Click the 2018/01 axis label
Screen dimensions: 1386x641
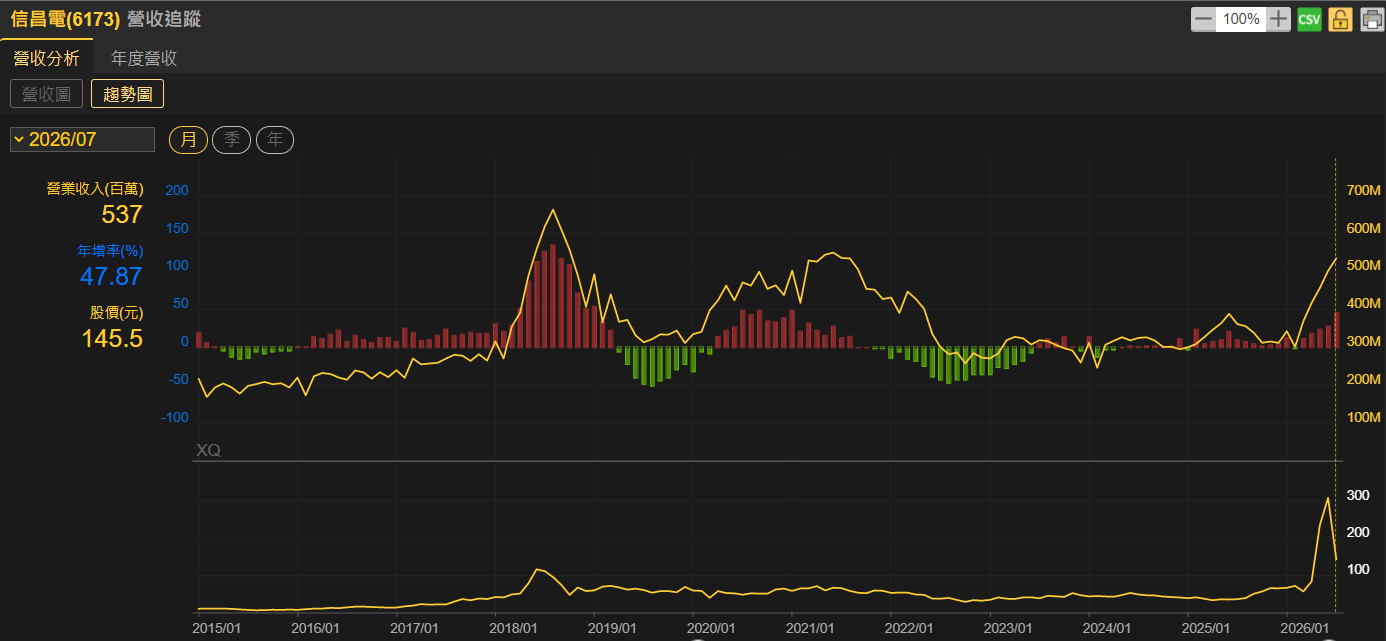click(513, 628)
